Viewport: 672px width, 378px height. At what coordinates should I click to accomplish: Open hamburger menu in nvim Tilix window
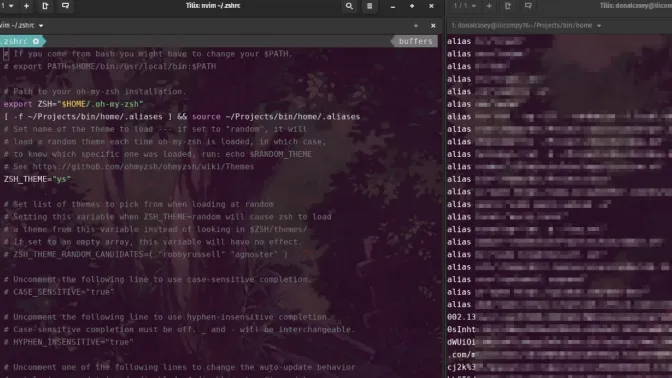[369, 6]
